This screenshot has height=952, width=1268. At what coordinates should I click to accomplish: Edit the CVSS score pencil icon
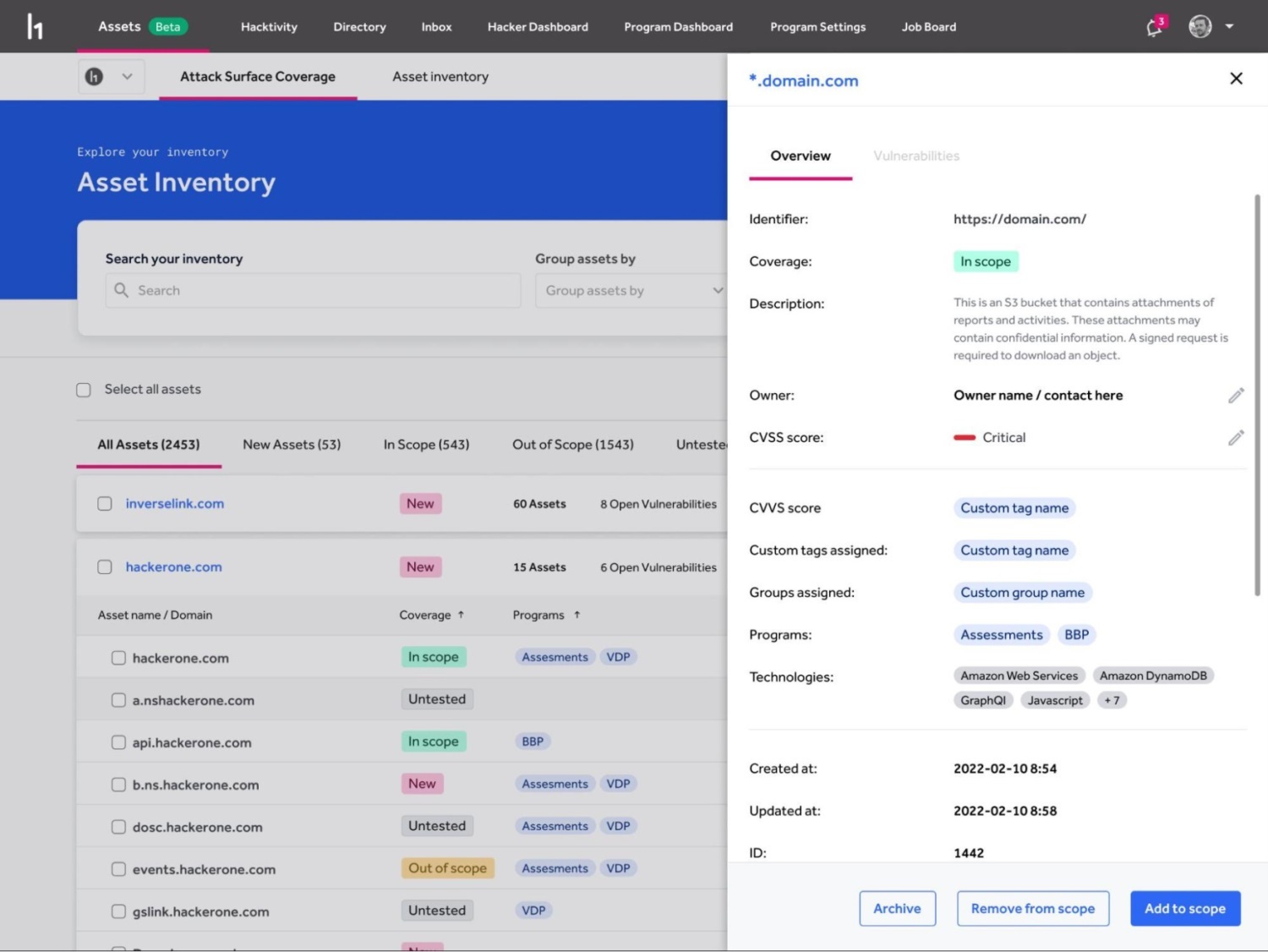coord(1236,438)
